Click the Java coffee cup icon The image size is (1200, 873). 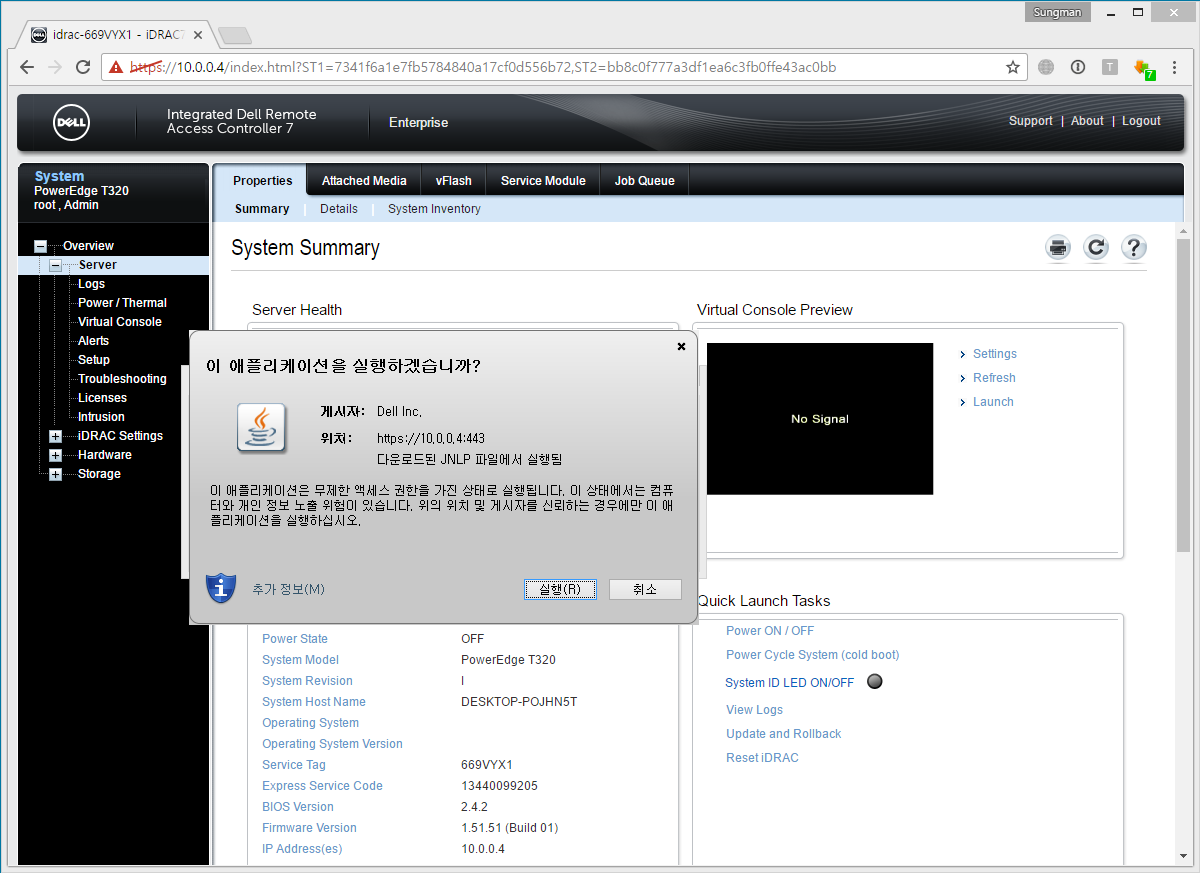click(x=262, y=428)
